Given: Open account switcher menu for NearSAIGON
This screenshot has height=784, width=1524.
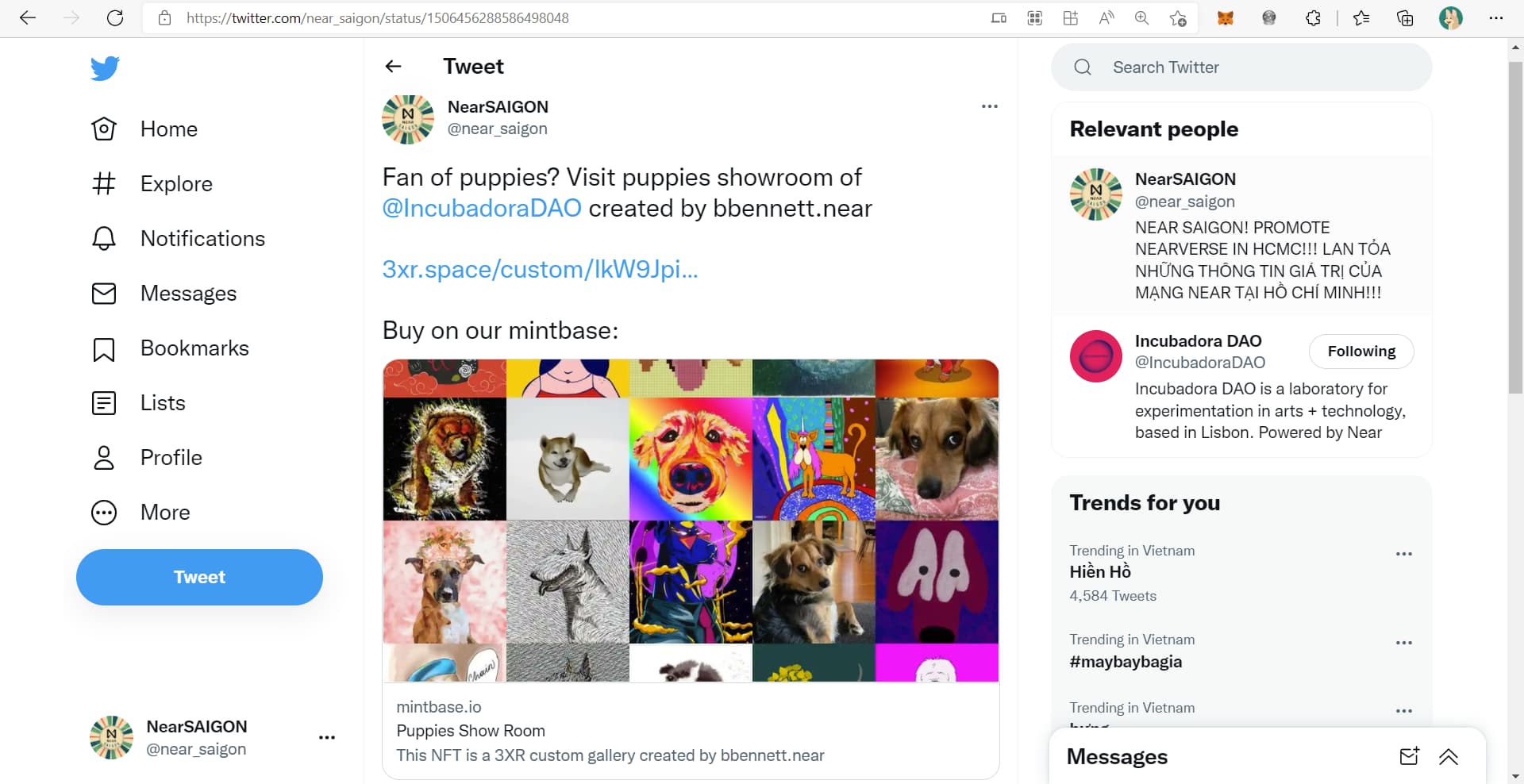Looking at the screenshot, I should point(326,737).
